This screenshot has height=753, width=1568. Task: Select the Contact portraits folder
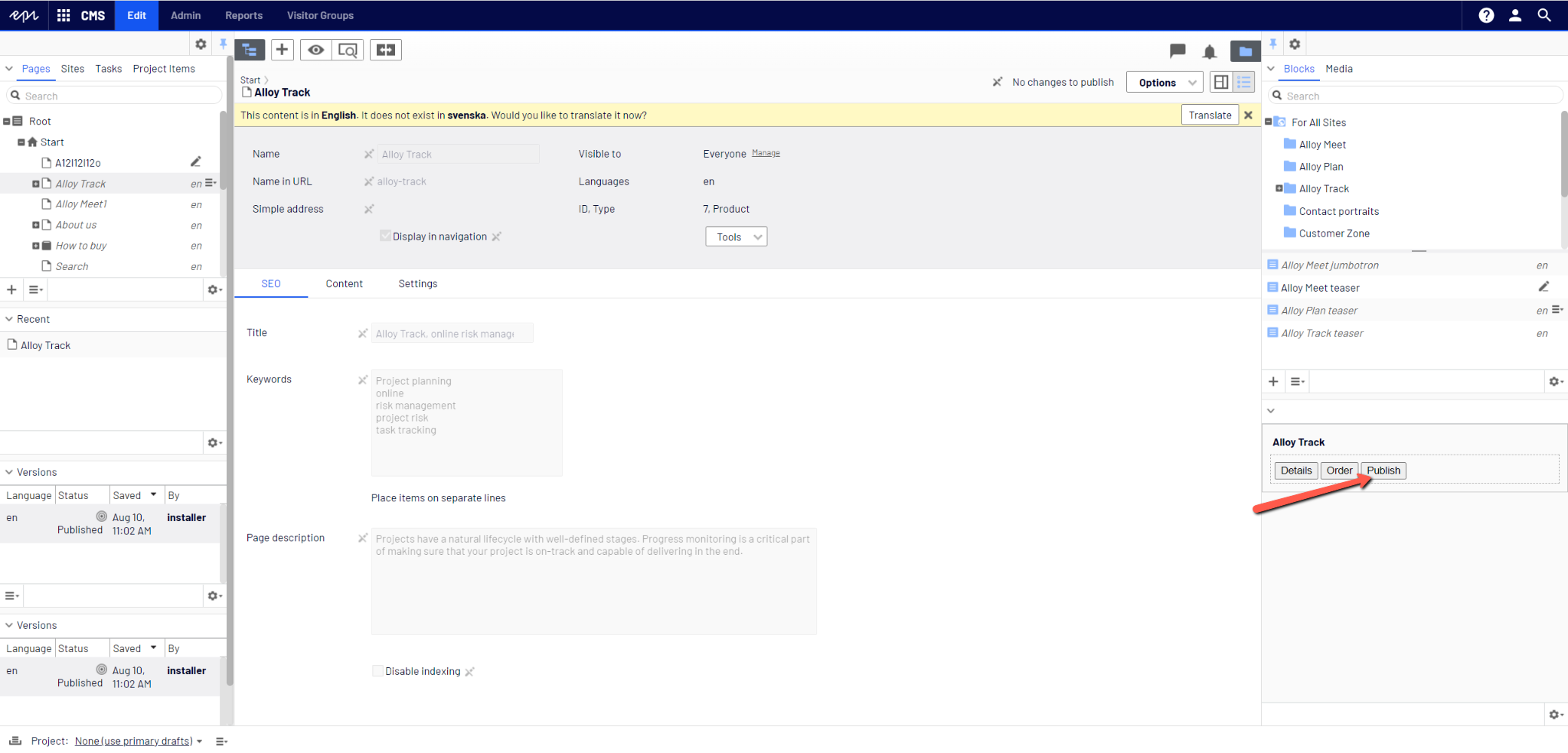tap(1338, 211)
